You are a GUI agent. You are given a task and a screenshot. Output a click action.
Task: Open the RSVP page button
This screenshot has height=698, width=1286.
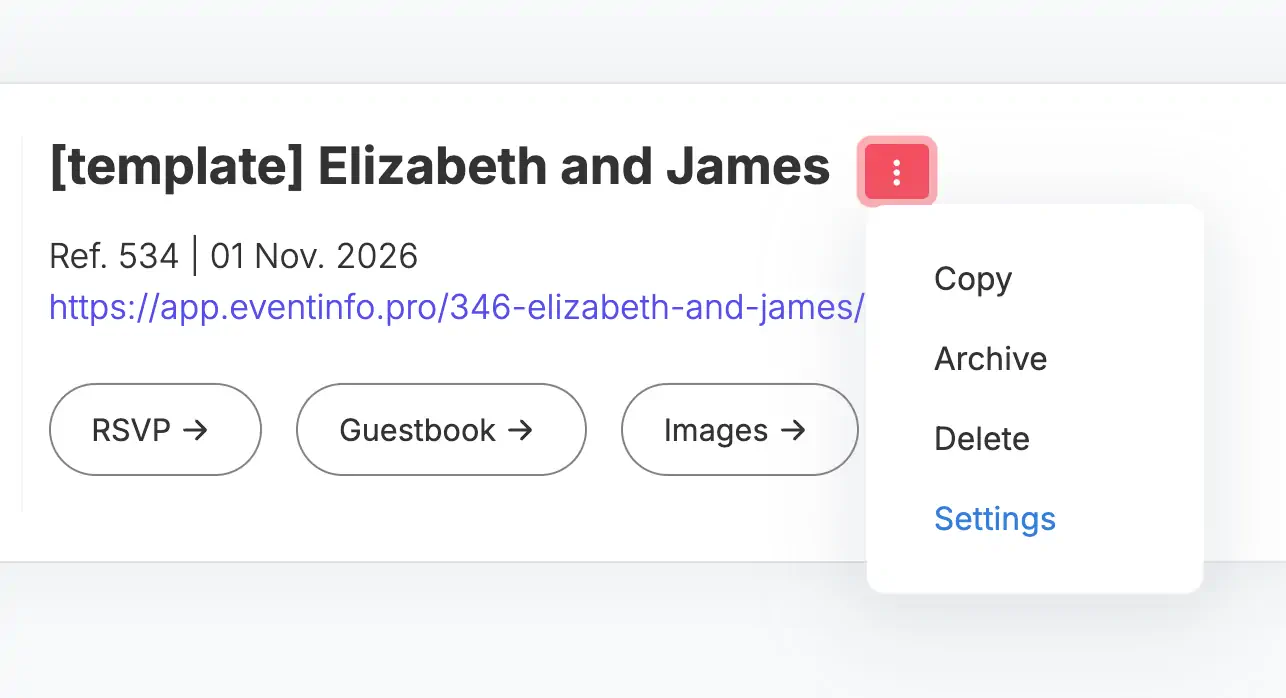tap(155, 430)
